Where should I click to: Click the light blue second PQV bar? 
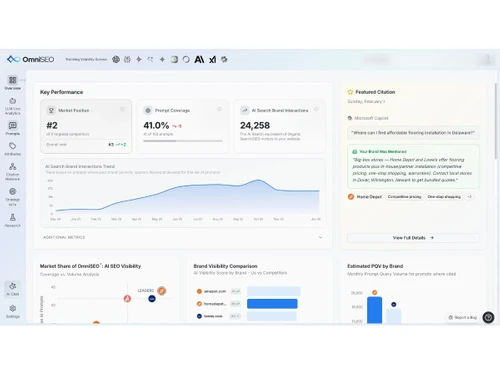[x=394, y=316]
